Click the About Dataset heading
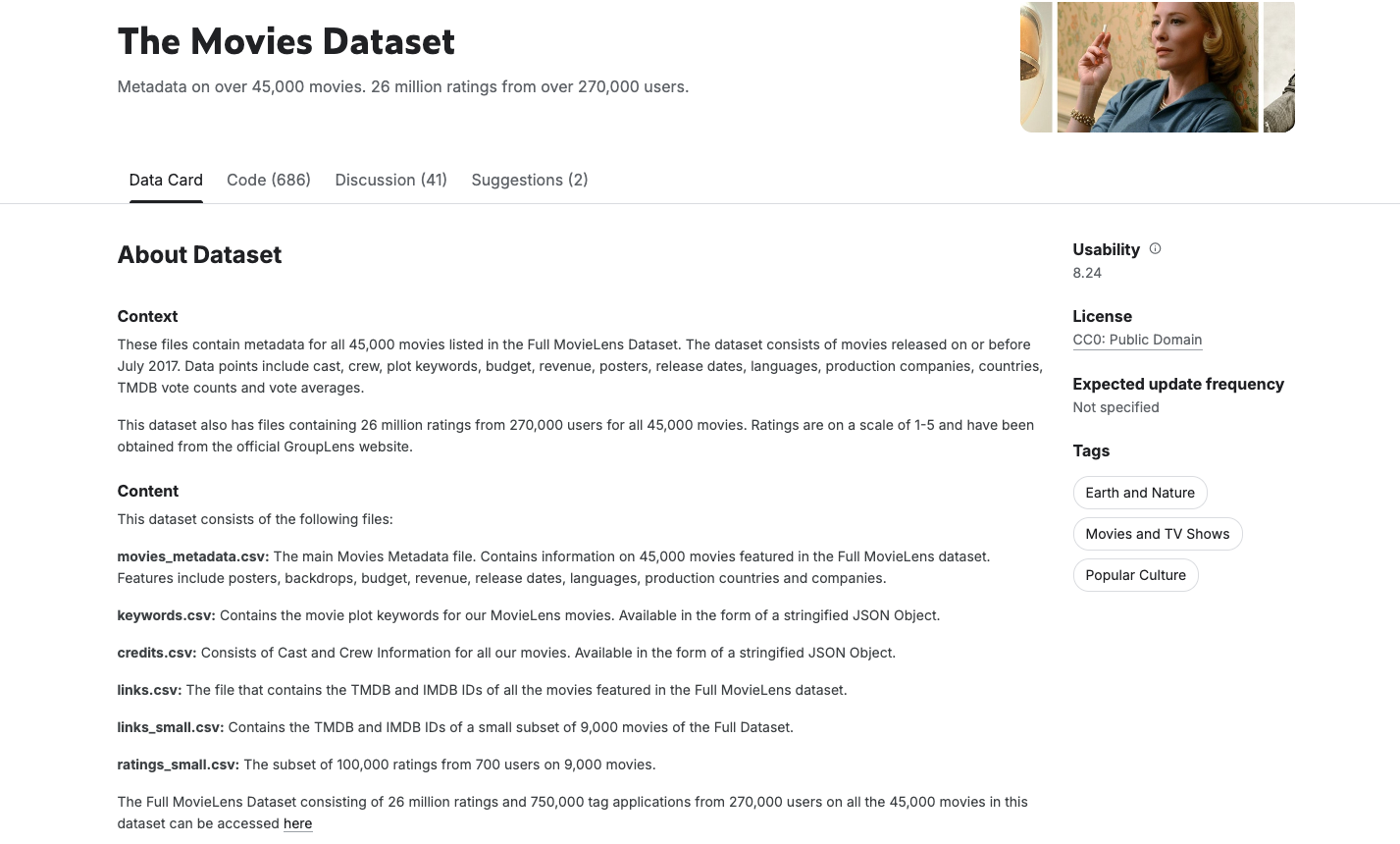Screen dimensions: 1400x844 pos(199,254)
